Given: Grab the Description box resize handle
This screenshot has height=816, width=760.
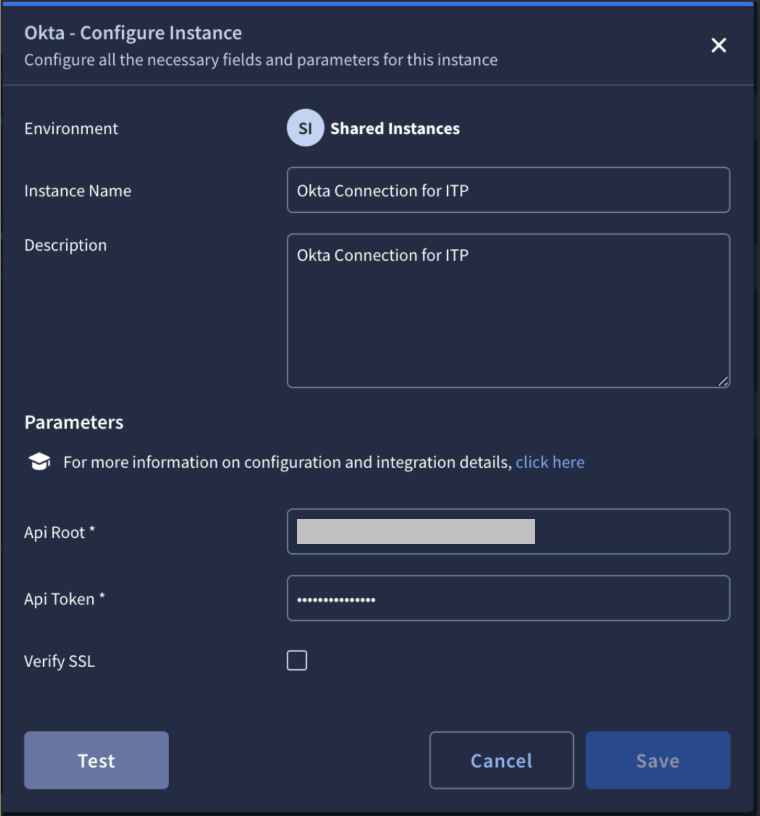Looking at the screenshot, I should 723,381.
